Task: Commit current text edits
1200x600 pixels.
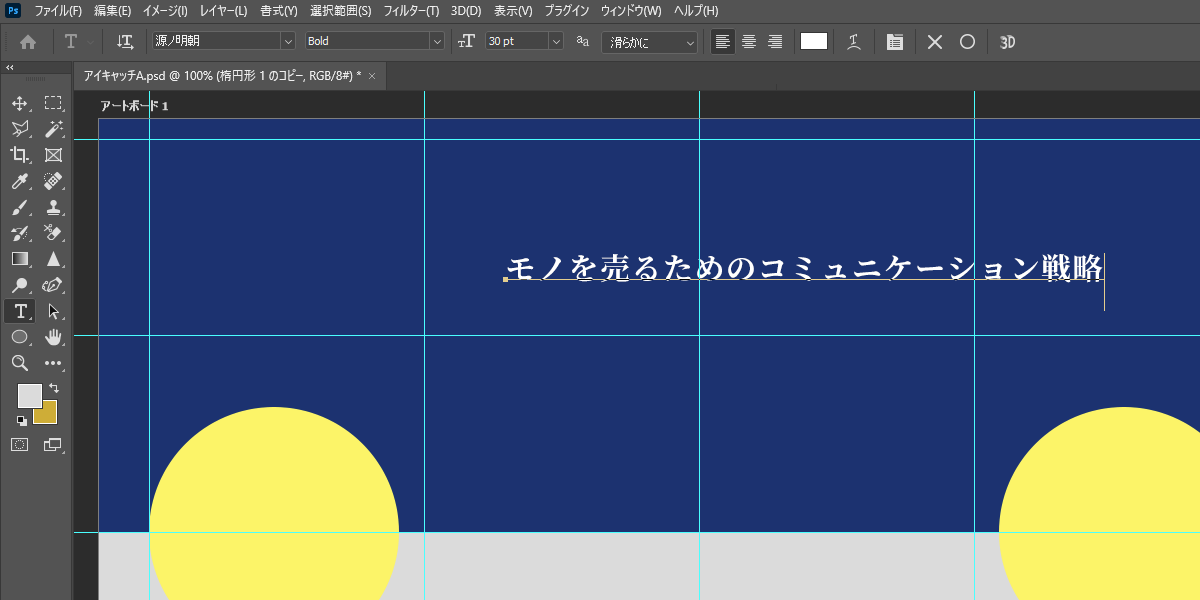Action: (x=967, y=42)
